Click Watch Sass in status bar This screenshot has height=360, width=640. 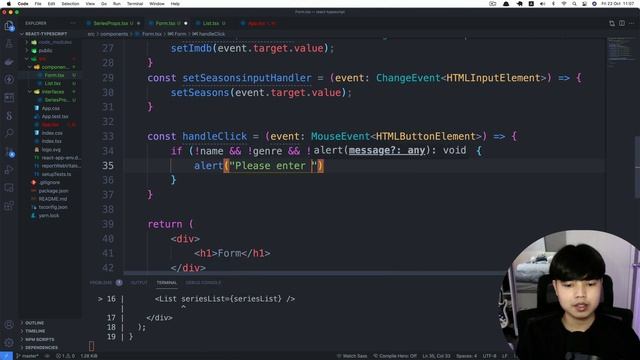[x=352, y=356]
